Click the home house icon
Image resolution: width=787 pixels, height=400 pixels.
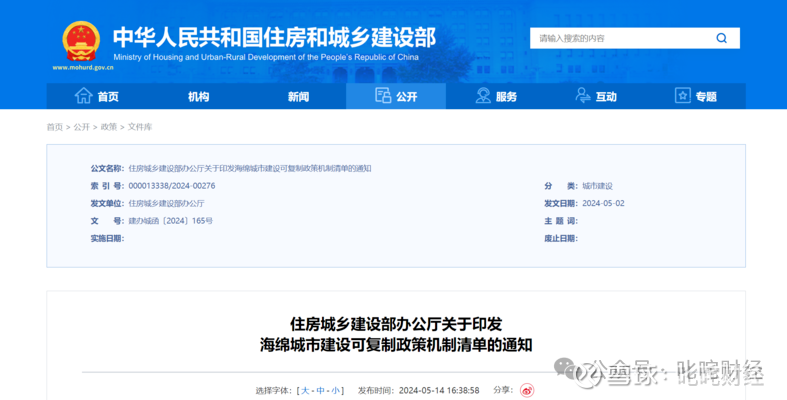pyautogui.click(x=83, y=95)
